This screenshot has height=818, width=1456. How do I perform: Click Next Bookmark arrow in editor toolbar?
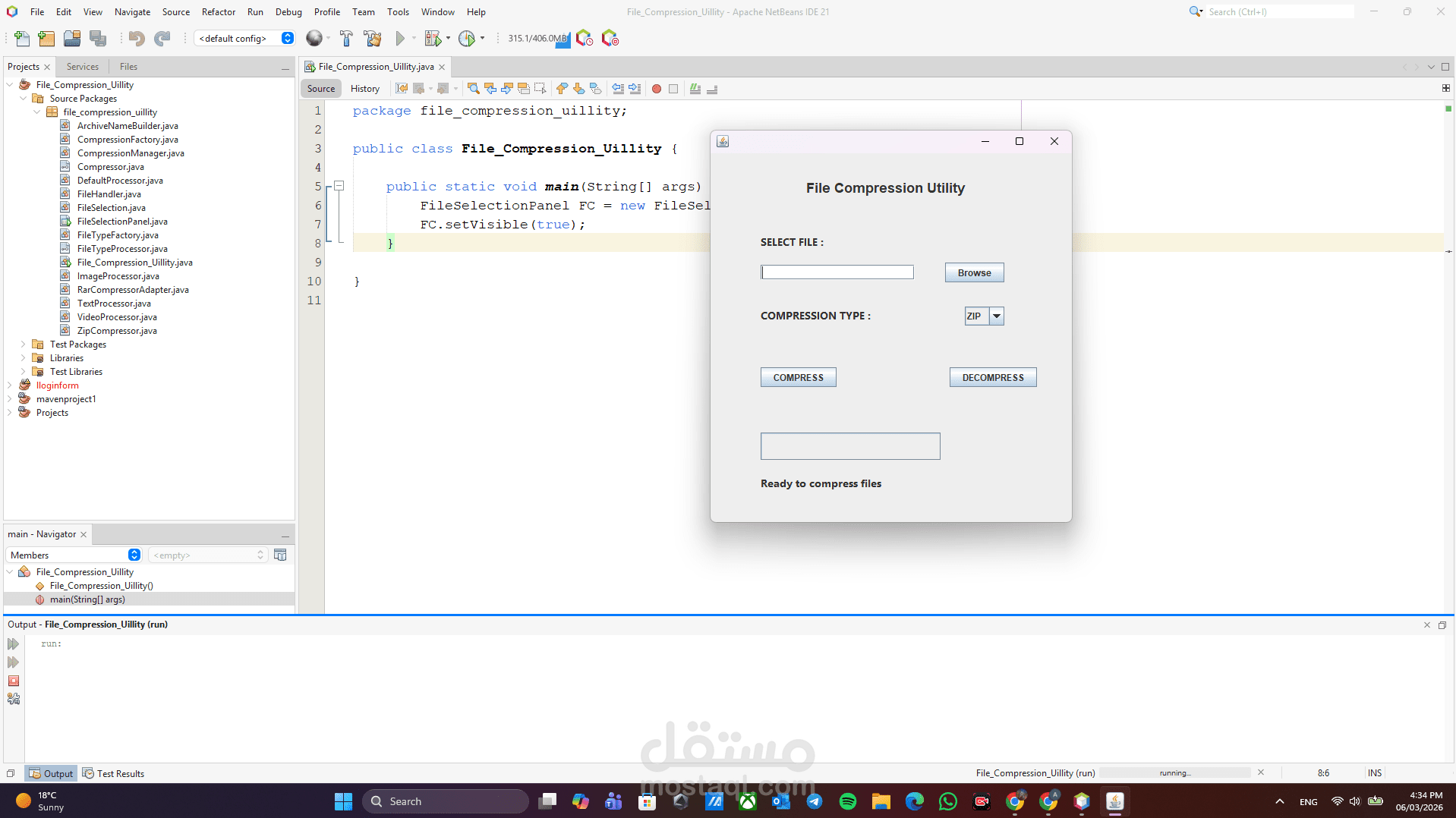pos(578,89)
